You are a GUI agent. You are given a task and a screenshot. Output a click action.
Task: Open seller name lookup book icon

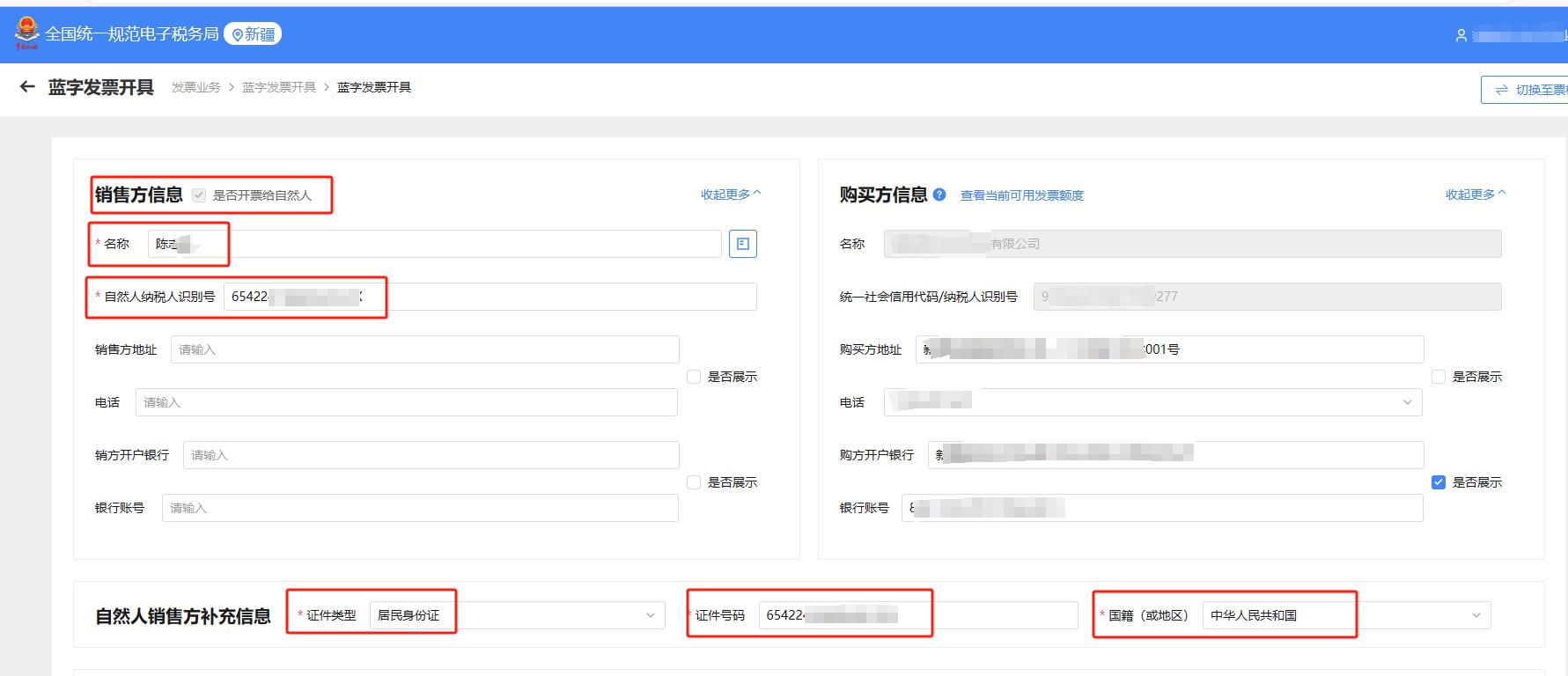(x=743, y=244)
